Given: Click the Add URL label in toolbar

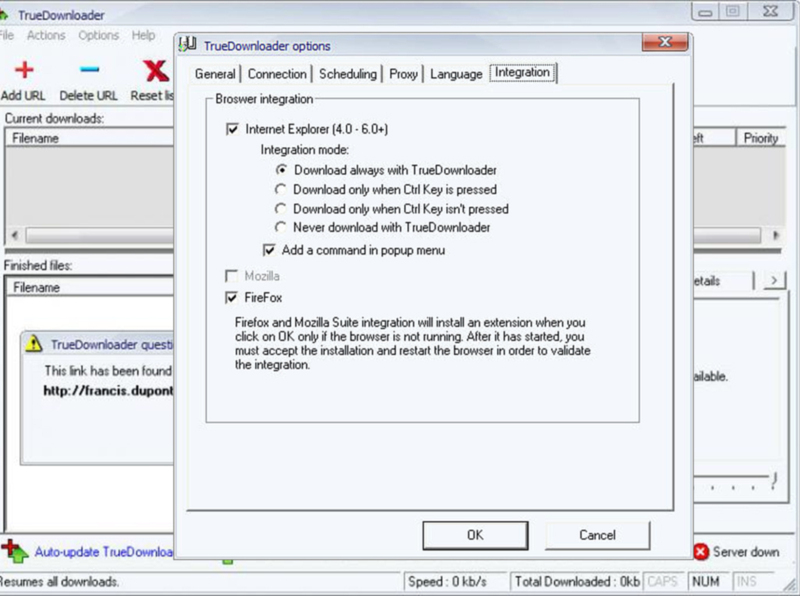Looking at the screenshot, I should (x=23, y=95).
